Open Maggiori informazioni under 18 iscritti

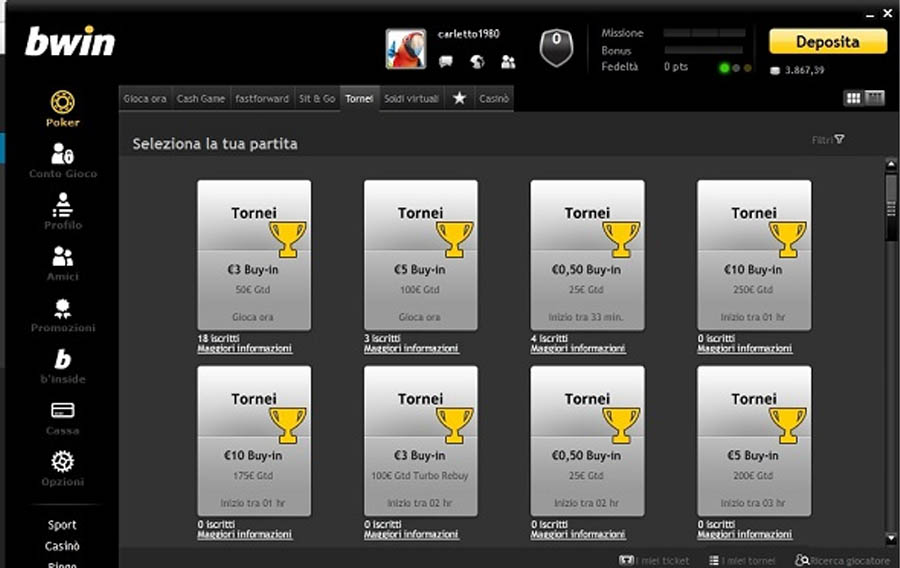point(245,348)
